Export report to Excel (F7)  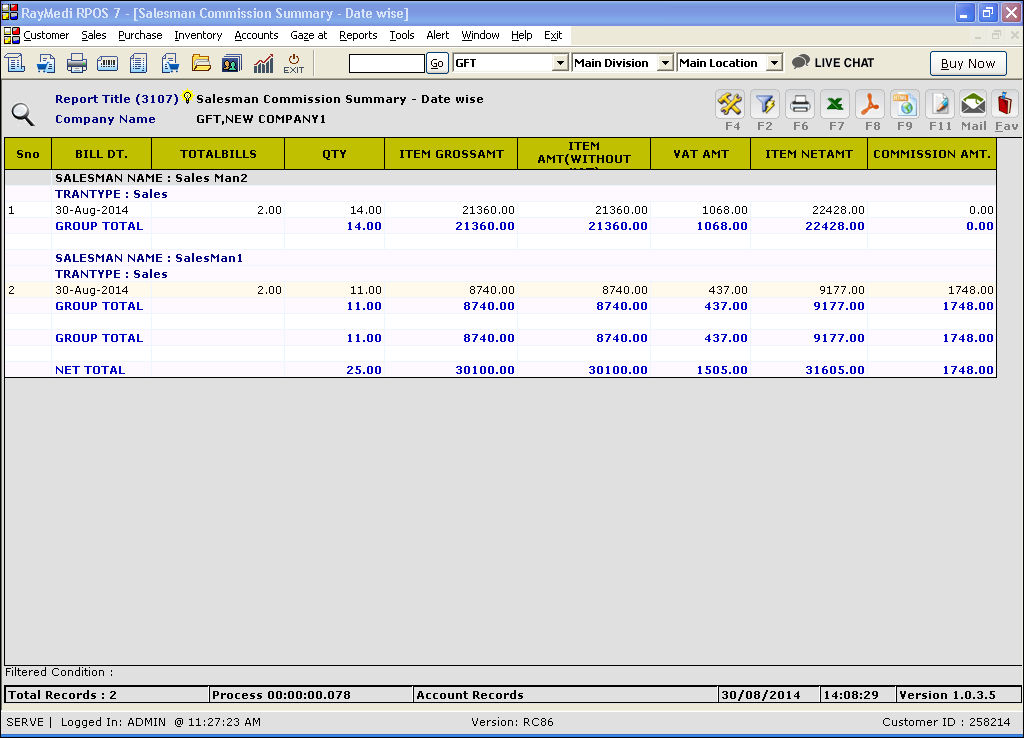click(835, 105)
